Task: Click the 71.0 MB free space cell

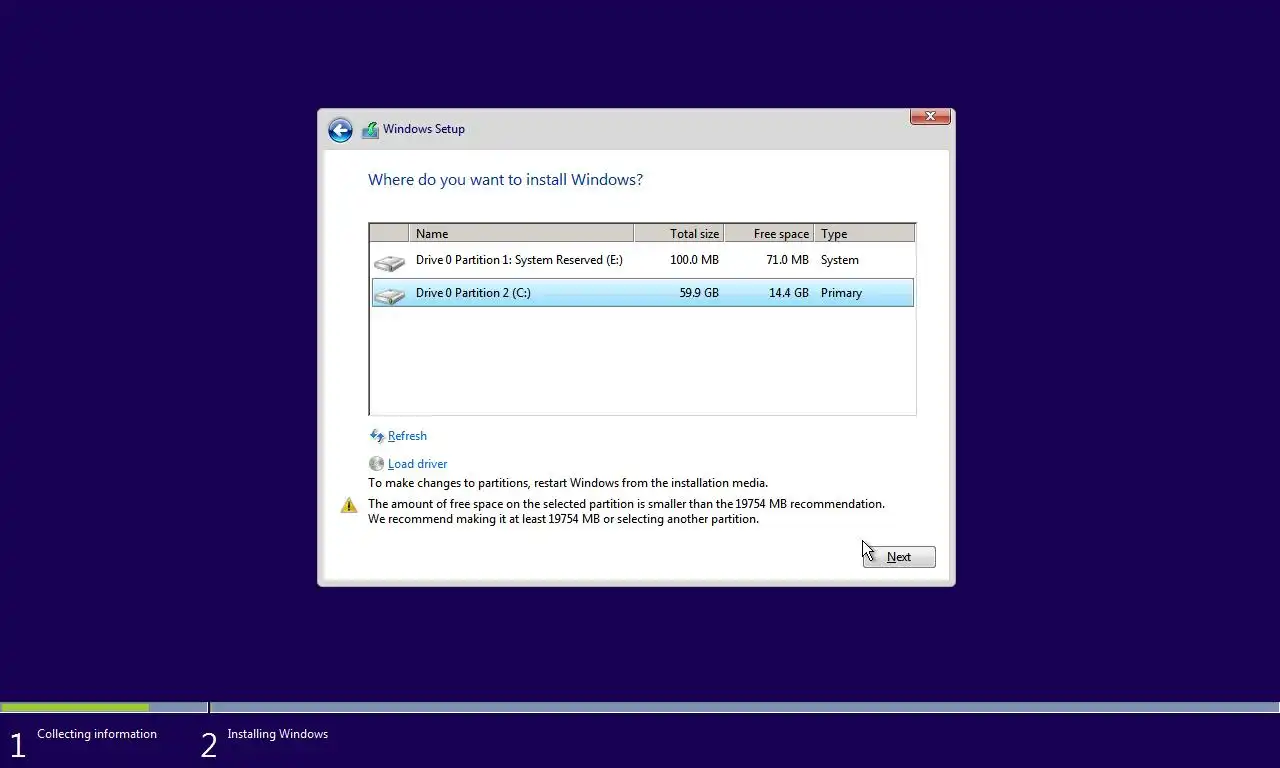Action: pyautogui.click(x=787, y=260)
